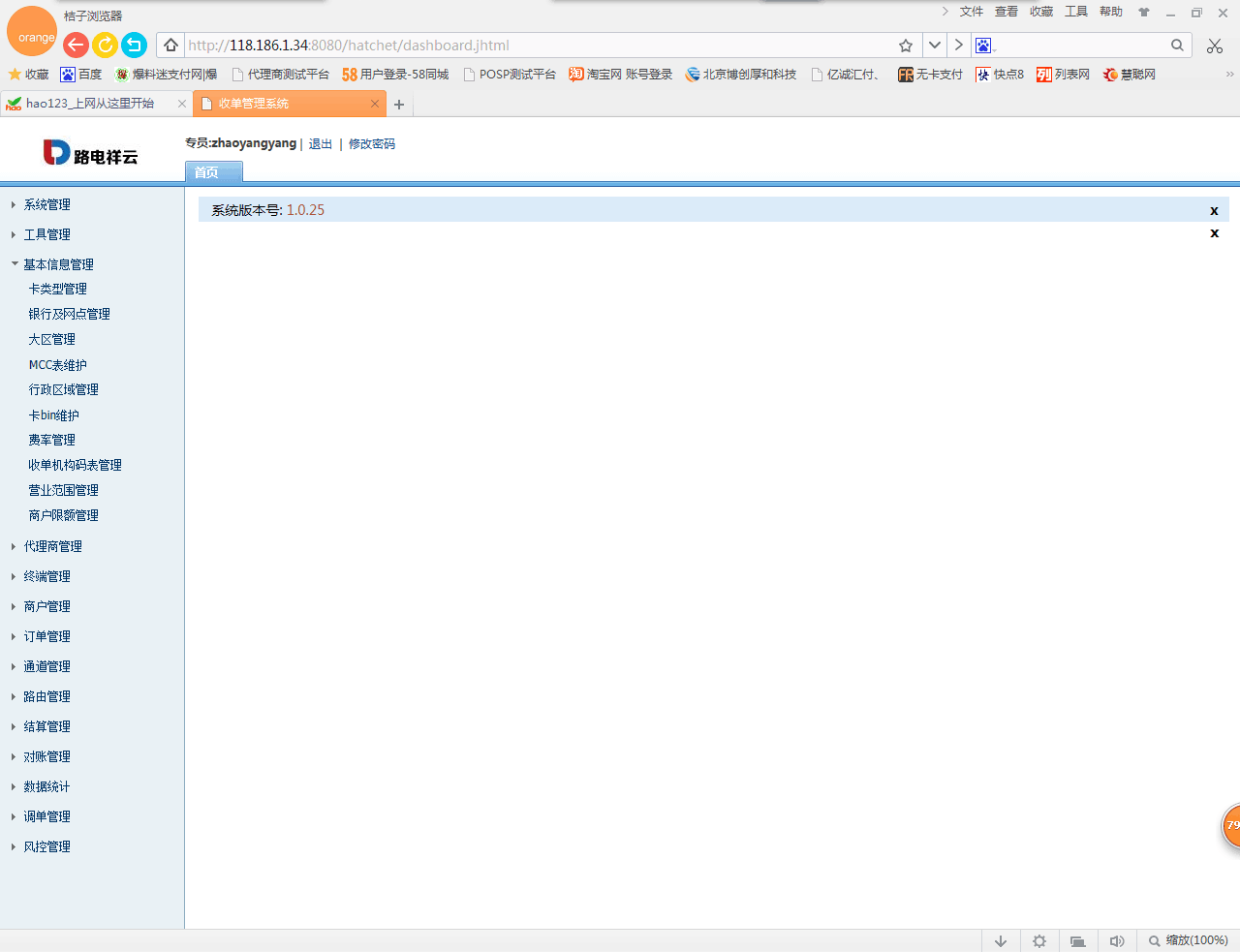Viewport: 1240px width, 952px height.
Task: Click Baidu paw search engine icon
Action: (x=983, y=46)
